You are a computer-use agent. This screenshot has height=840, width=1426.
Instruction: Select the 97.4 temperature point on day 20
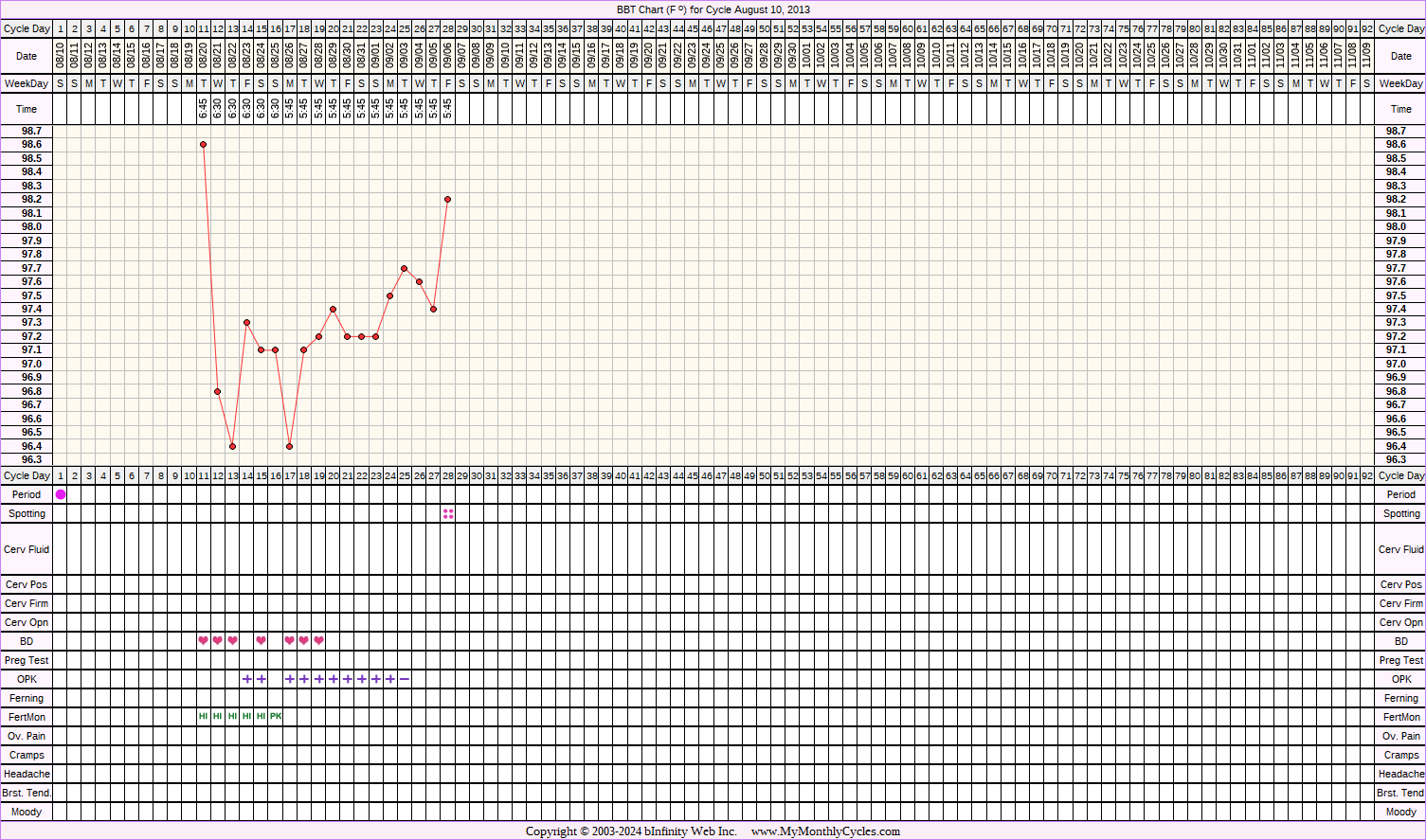click(334, 309)
